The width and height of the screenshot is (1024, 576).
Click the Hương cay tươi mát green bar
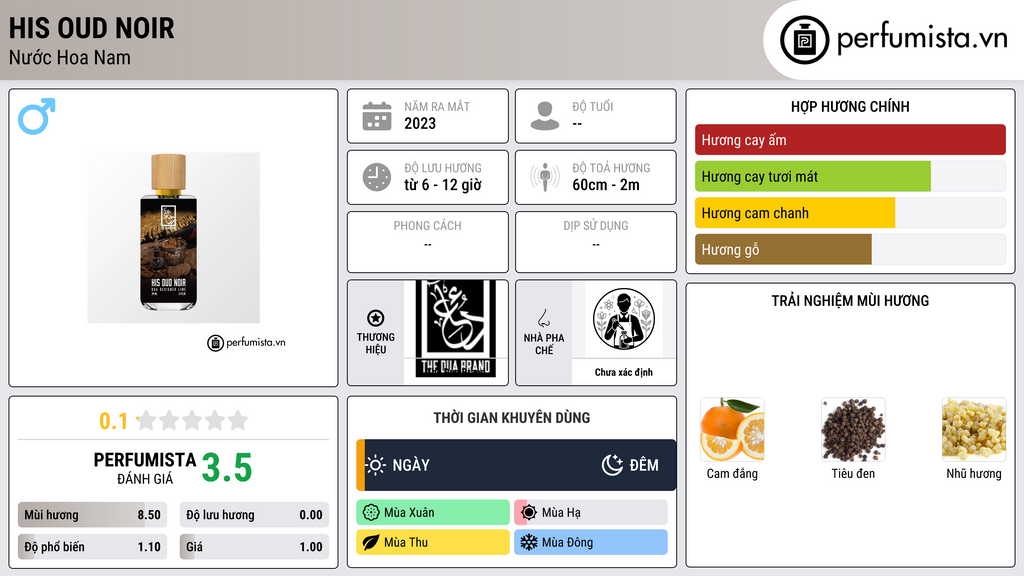coord(813,176)
